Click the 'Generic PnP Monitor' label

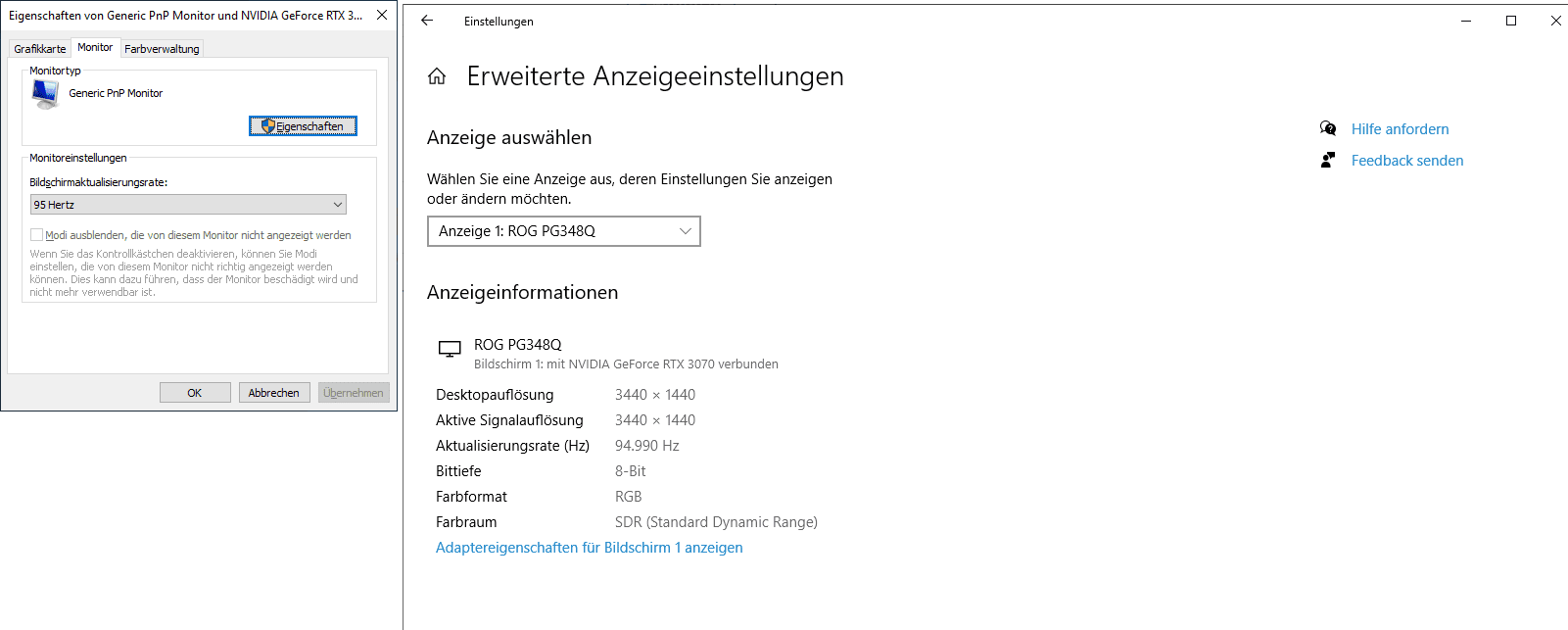[116, 93]
